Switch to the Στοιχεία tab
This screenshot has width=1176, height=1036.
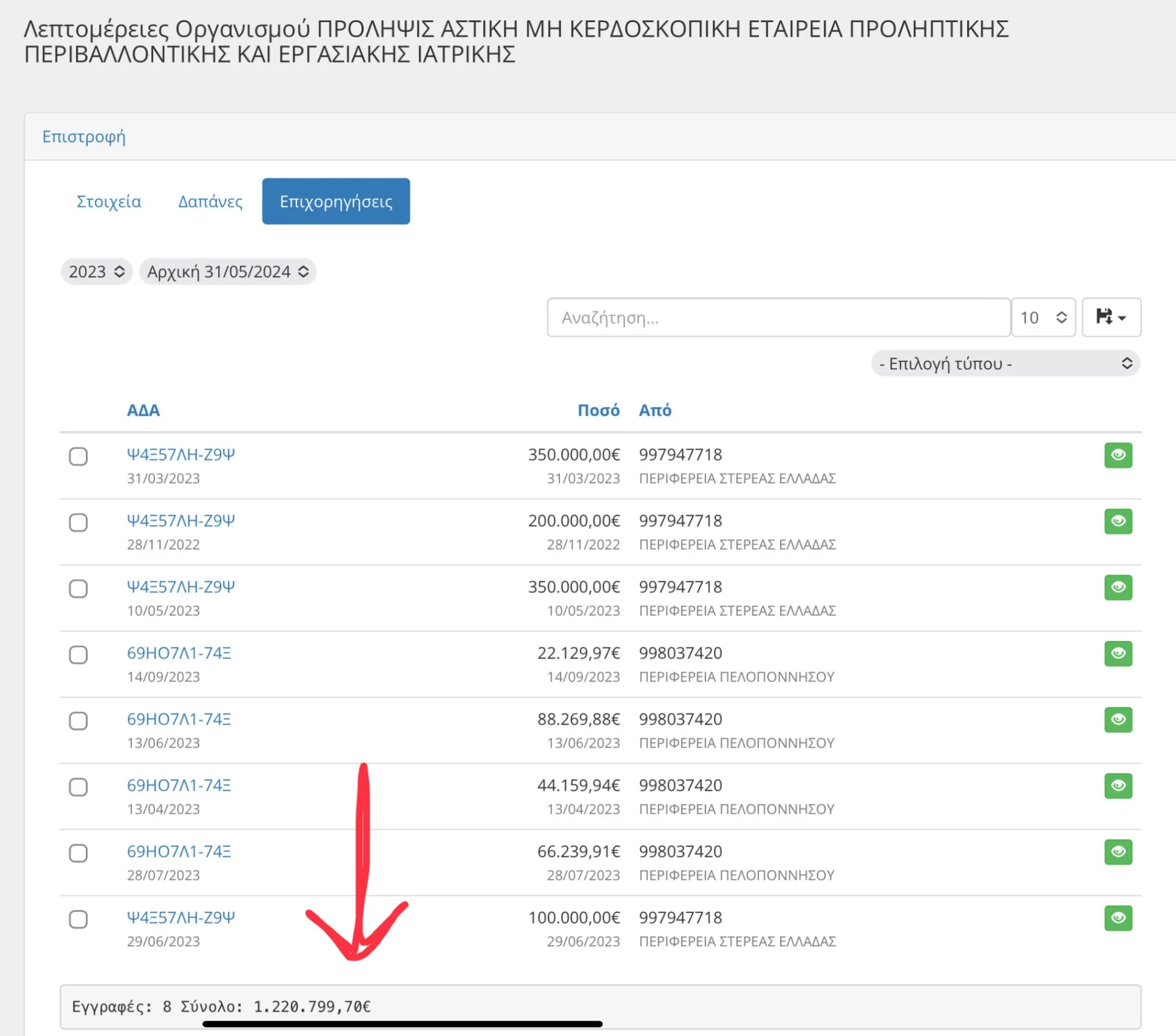coord(108,201)
